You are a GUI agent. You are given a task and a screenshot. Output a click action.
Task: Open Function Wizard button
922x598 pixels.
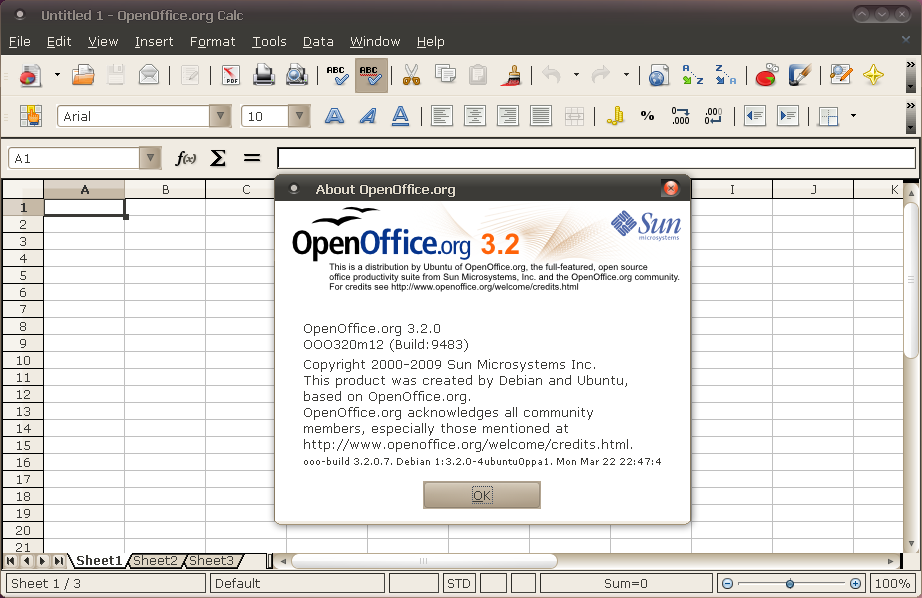tap(185, 158)
